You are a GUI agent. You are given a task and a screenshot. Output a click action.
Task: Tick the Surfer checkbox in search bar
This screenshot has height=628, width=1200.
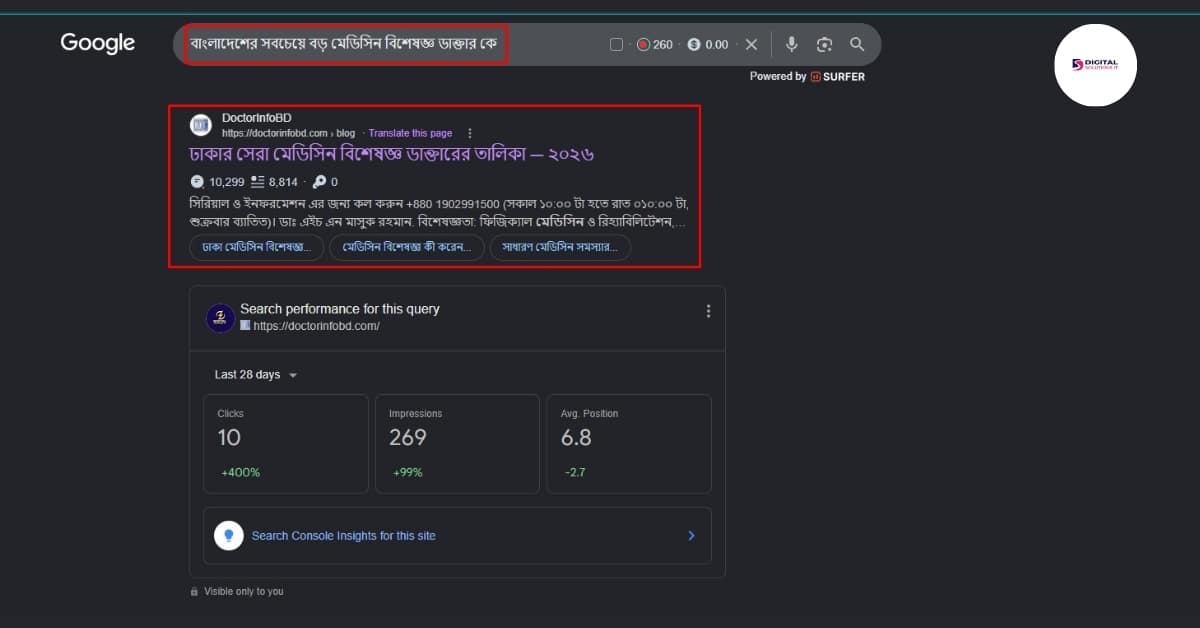click(x=616, y=45)
